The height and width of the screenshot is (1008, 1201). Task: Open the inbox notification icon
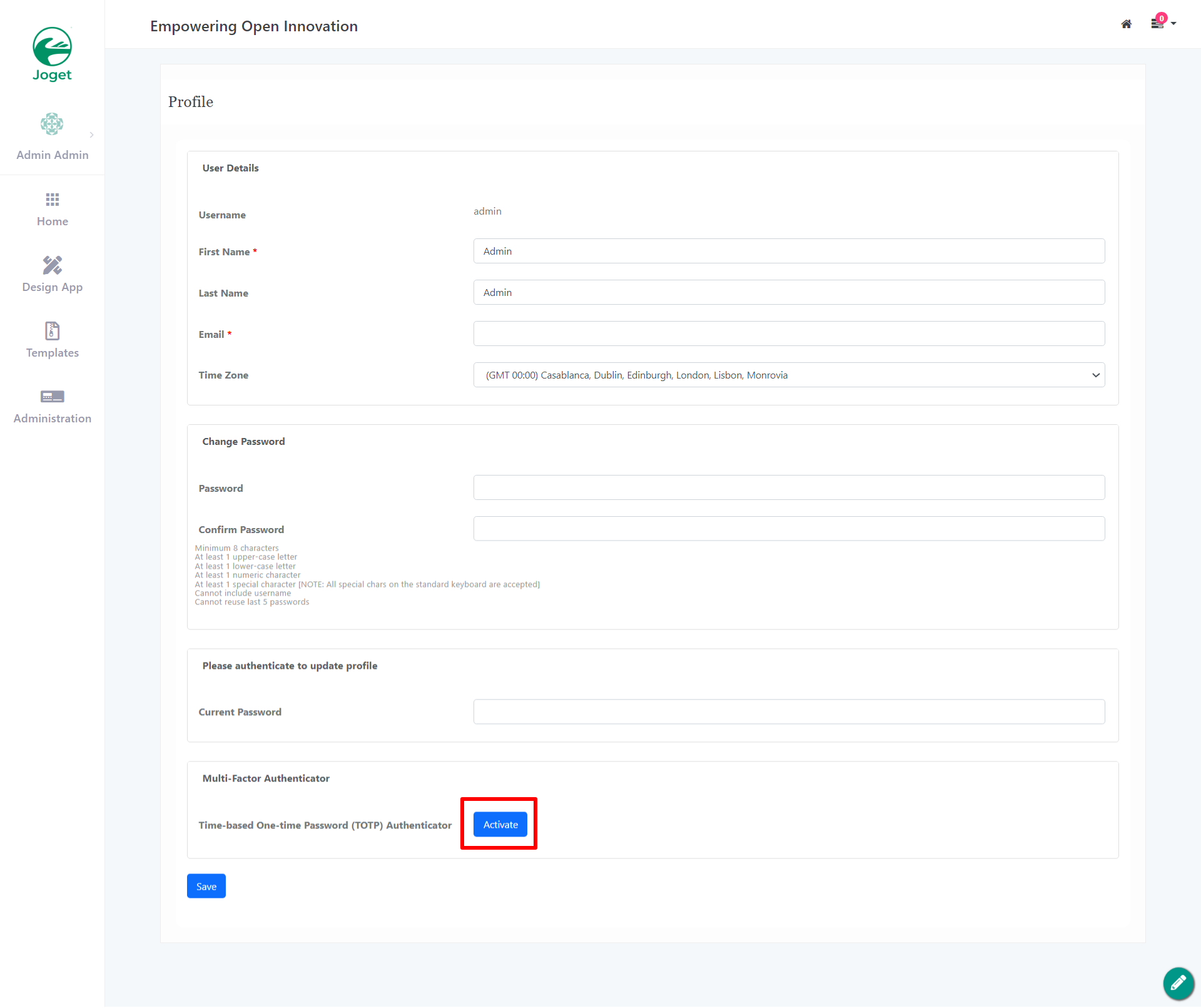[1157, 24]
